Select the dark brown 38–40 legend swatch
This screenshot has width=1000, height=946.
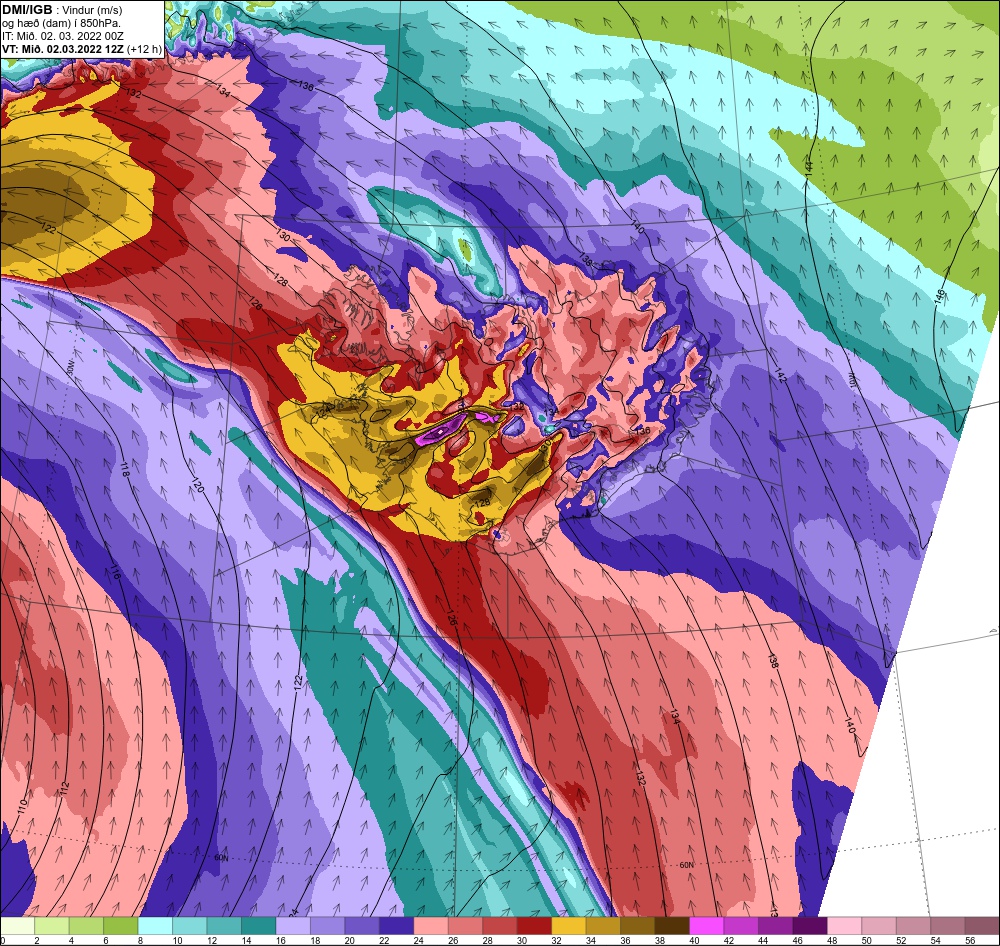coord(672,926)
